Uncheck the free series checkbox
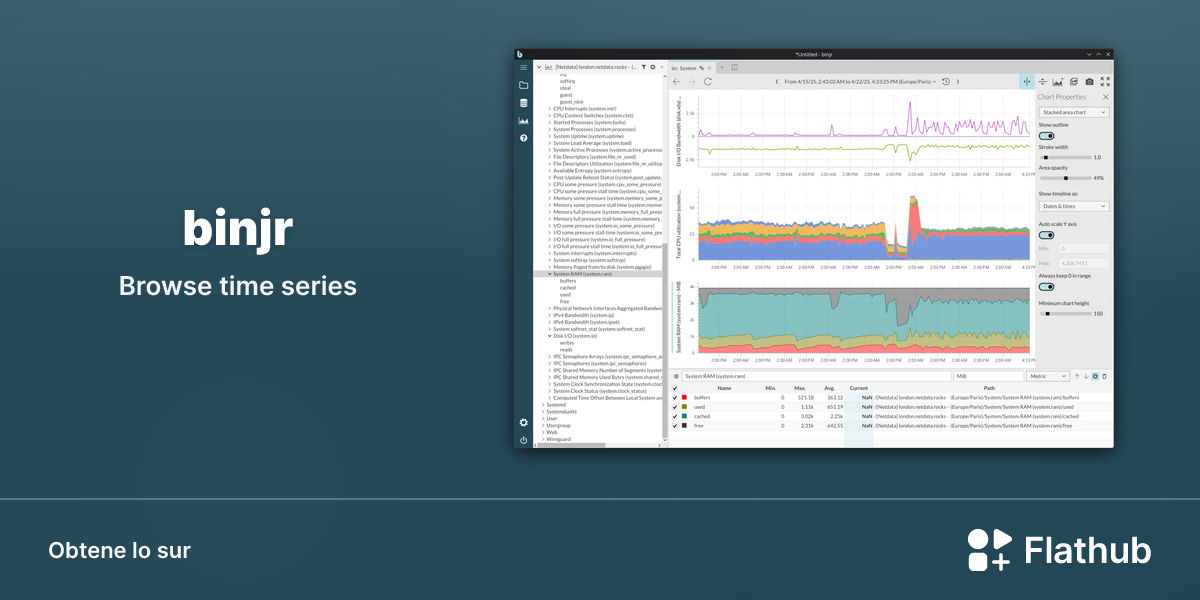The image size is (1200, 600). pyautogui.click(x=675, y=425)
